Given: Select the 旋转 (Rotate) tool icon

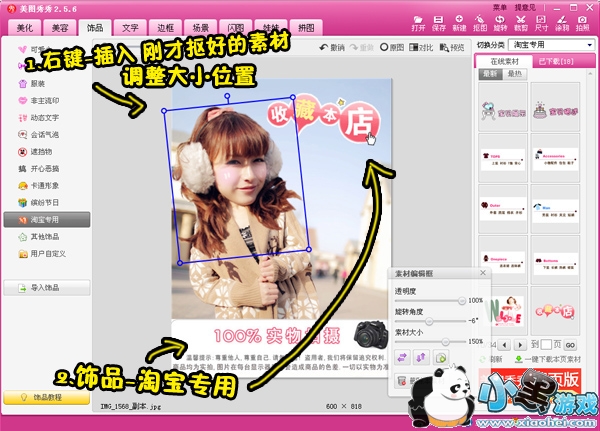Looking at the screenshot, I should tap(500, 20).
